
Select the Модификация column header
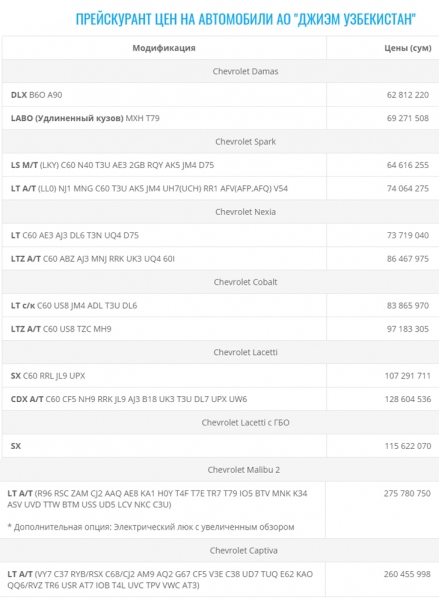[x=164, y=48]
